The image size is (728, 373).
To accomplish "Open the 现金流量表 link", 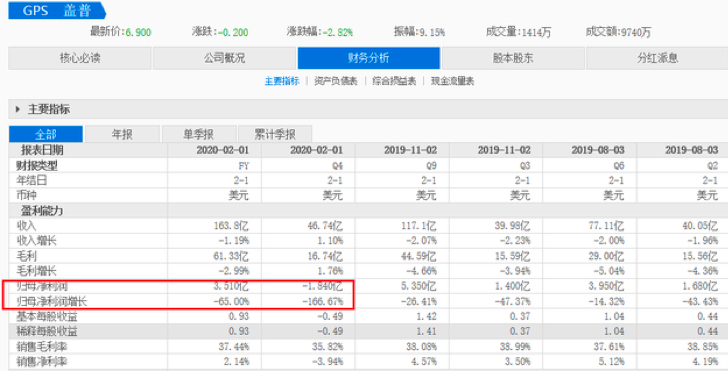I will tap(453, 81).
